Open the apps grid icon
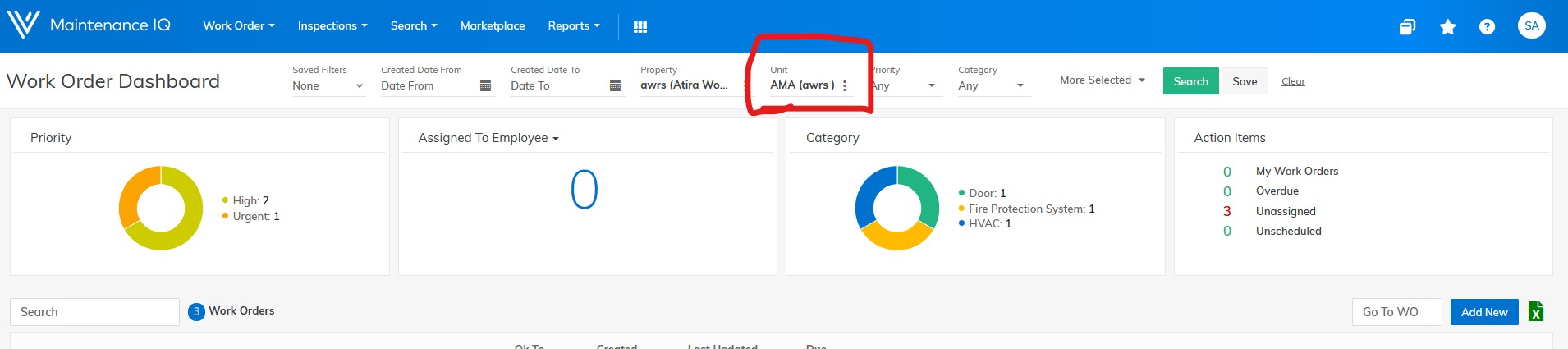 640,27
